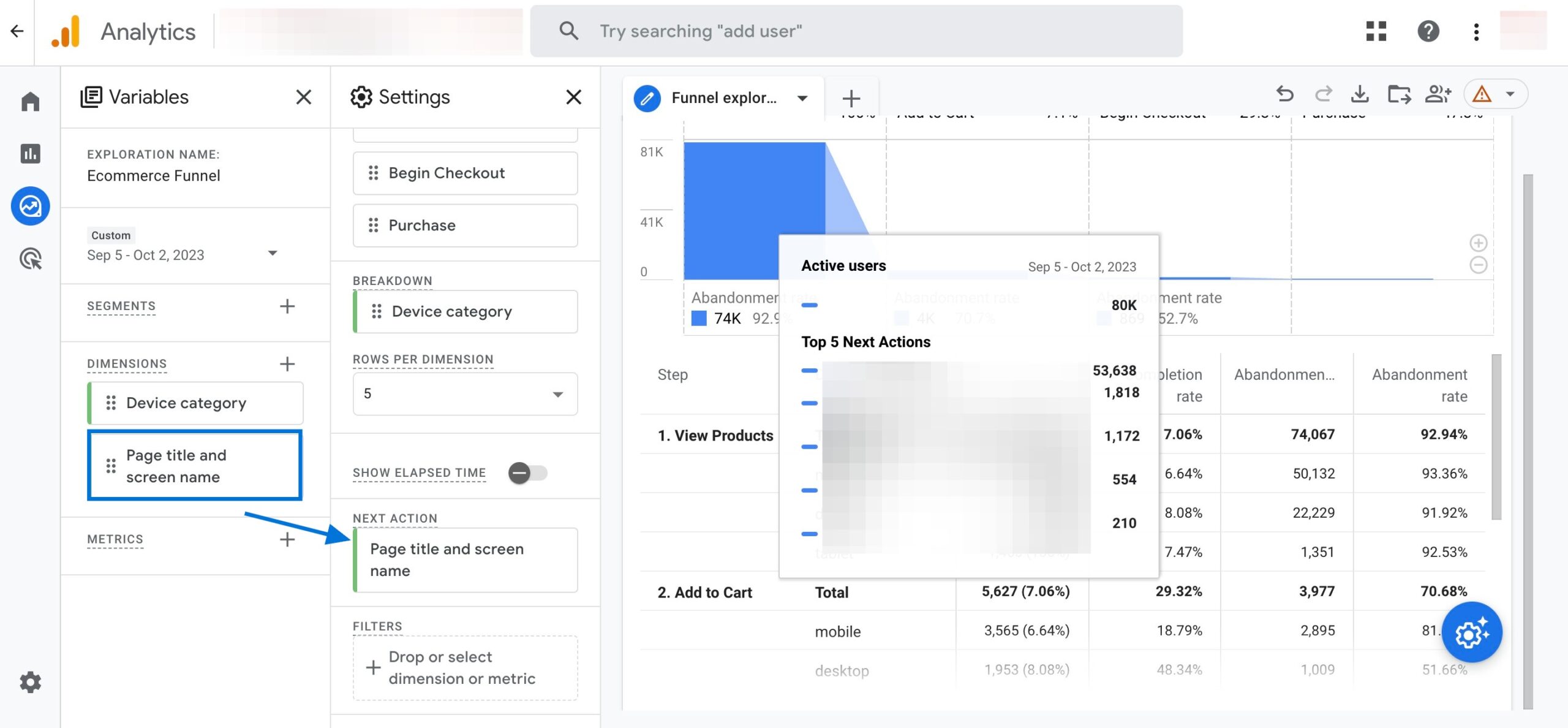Open Advertising from the left sidebar
Image resolution: width=1568 pixels, height=728 pixels.
tap(30, 259)
